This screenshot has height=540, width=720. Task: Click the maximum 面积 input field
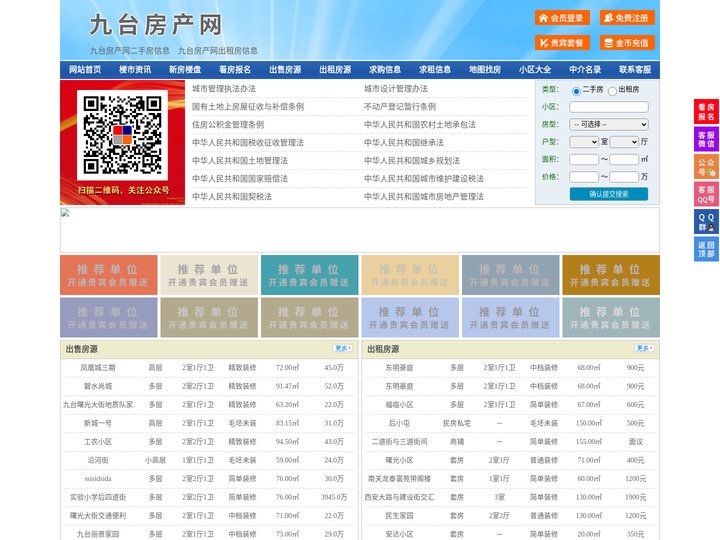(x=624, y=159)
